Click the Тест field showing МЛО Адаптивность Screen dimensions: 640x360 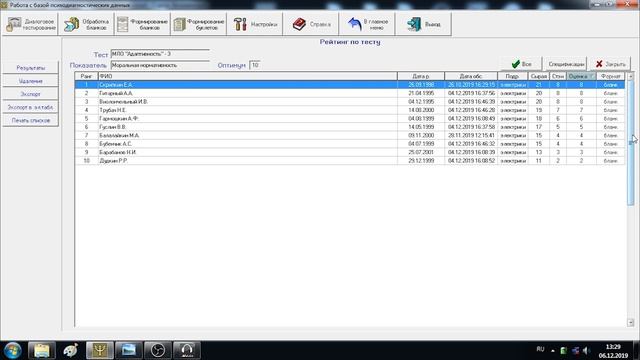(x=160, y=53)
